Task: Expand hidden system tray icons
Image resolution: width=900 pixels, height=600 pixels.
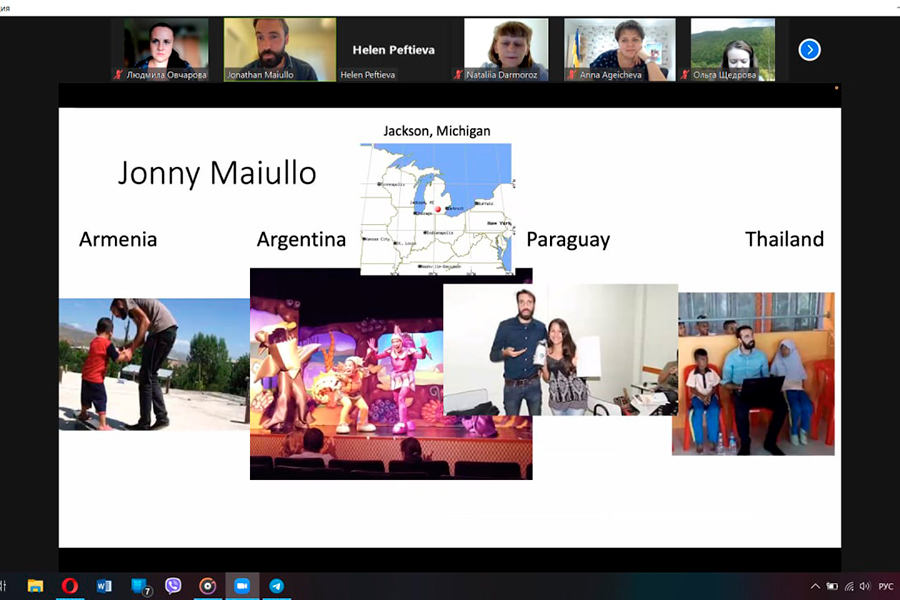Action: [x=815, y=586]
